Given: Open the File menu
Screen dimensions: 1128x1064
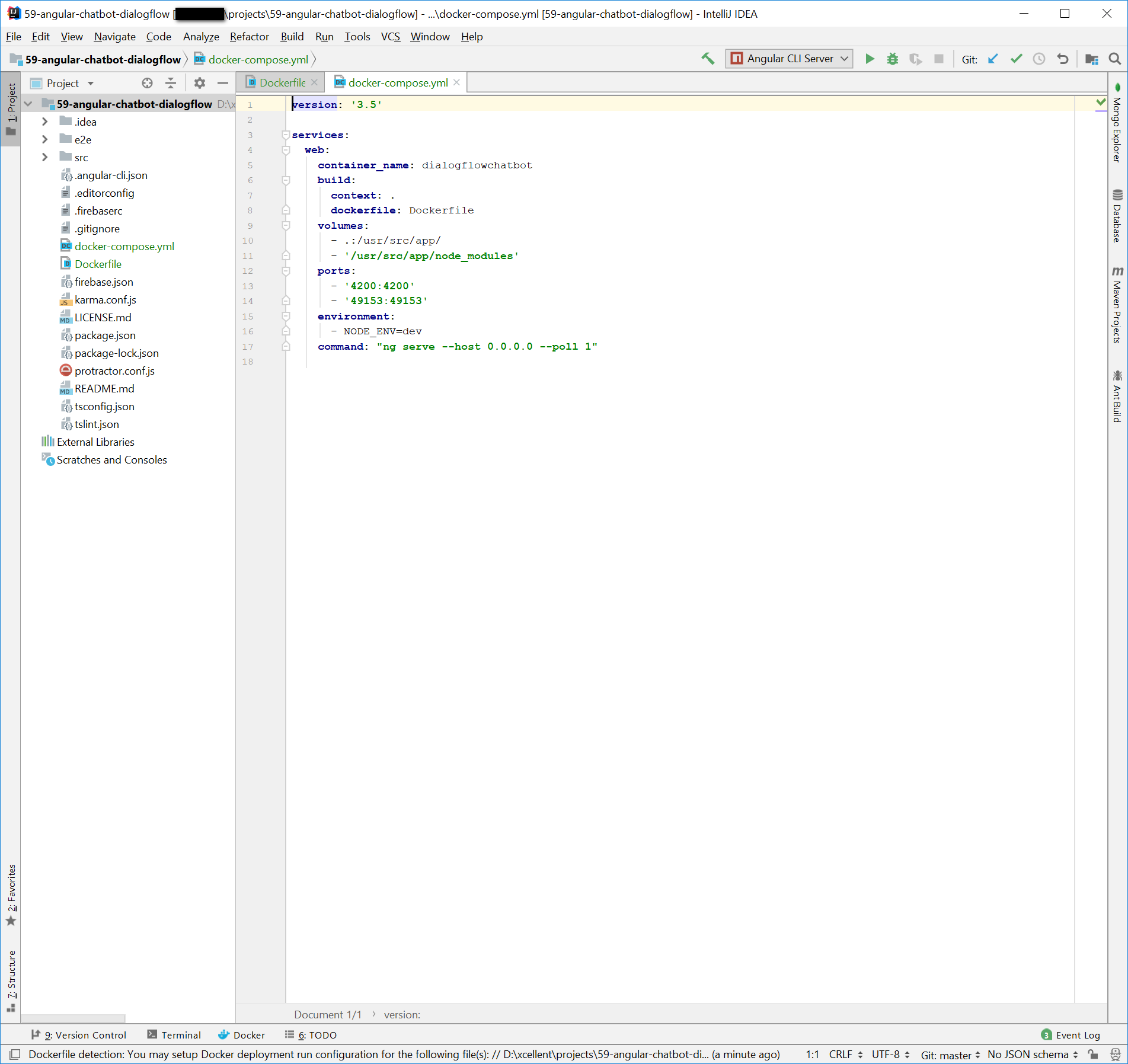Looking at the screenshot, I should tap(14, 37).
